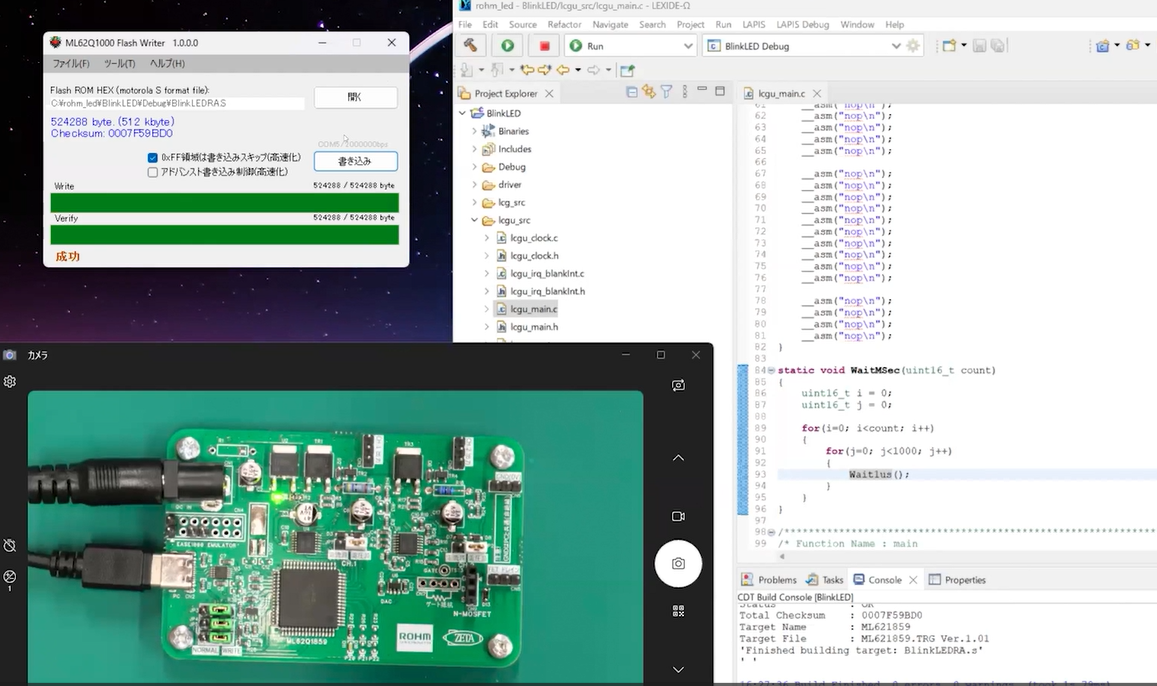This screenshot has height=686, width=1157.
Task: Open the Run launch mode dropdown
Action: coord(687,46)
